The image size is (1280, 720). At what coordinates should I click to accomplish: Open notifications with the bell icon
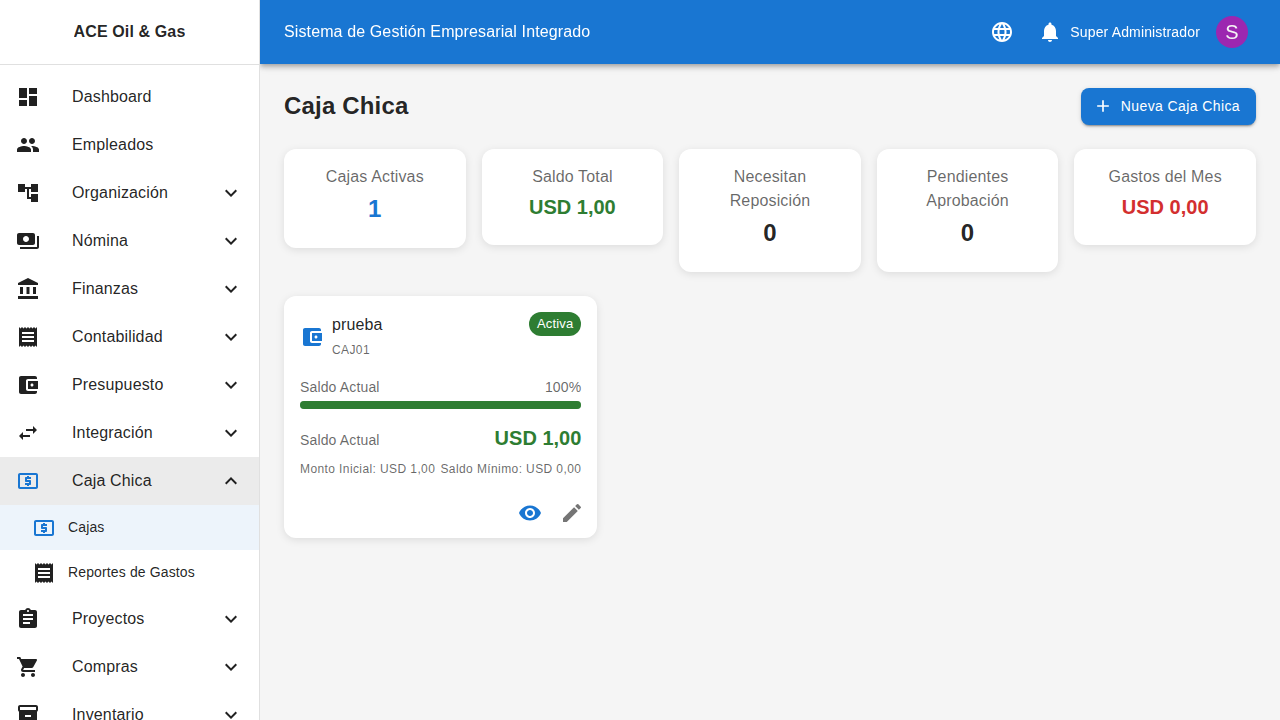[1049, 32]
